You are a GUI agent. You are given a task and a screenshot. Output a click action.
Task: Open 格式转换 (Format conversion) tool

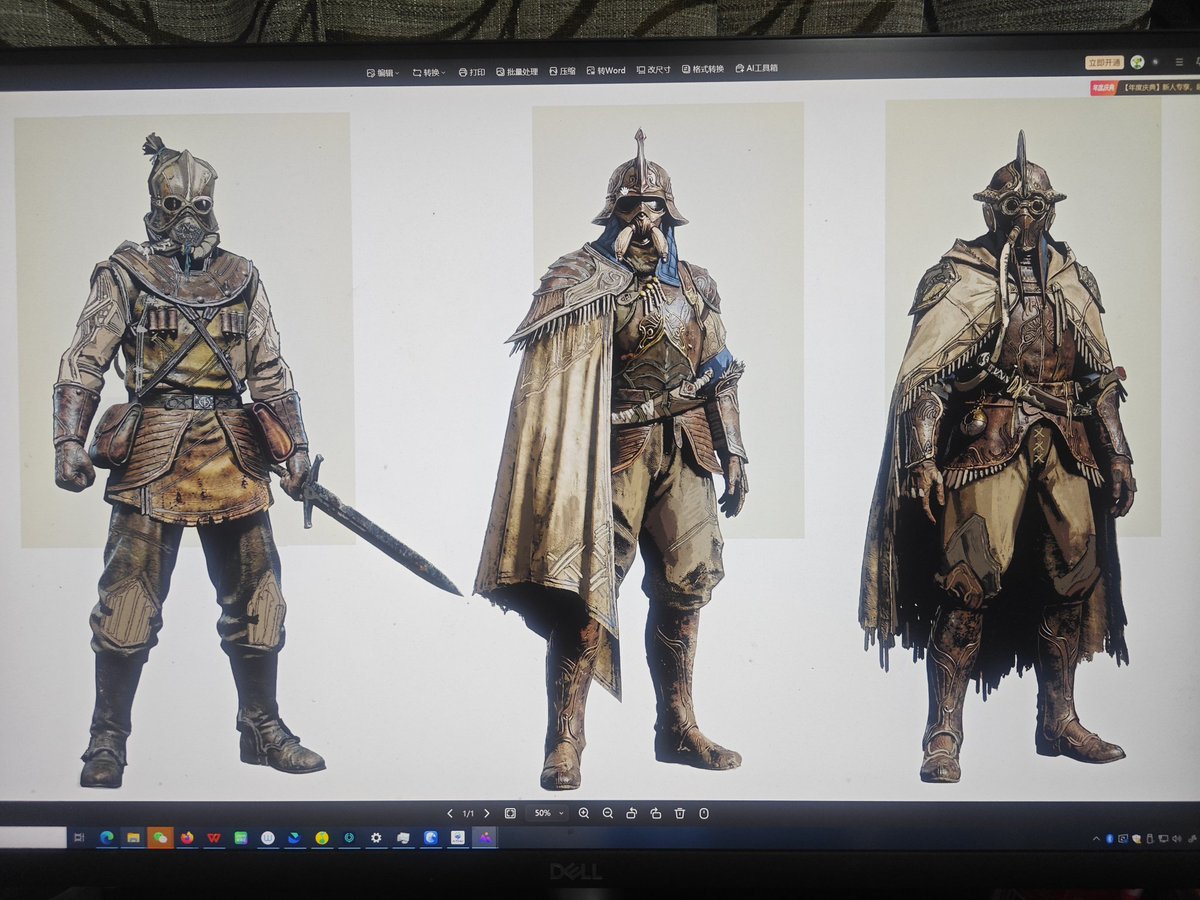coord(702,69)
